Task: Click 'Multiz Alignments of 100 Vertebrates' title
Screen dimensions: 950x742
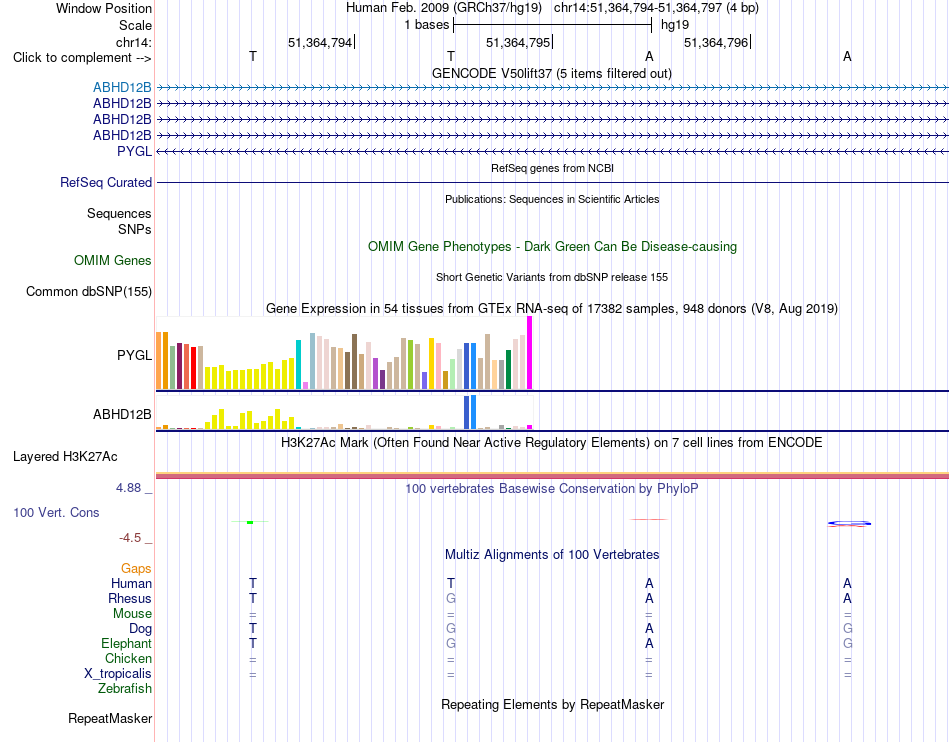Action: click(552, 554)
